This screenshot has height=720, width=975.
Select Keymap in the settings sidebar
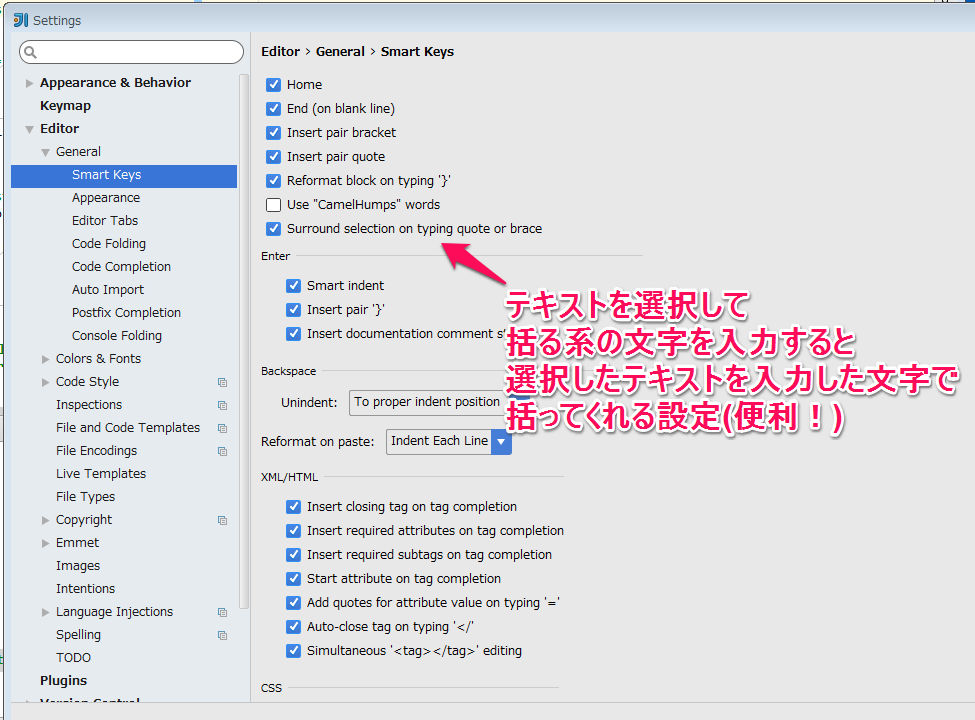click(x=65, y=105)
